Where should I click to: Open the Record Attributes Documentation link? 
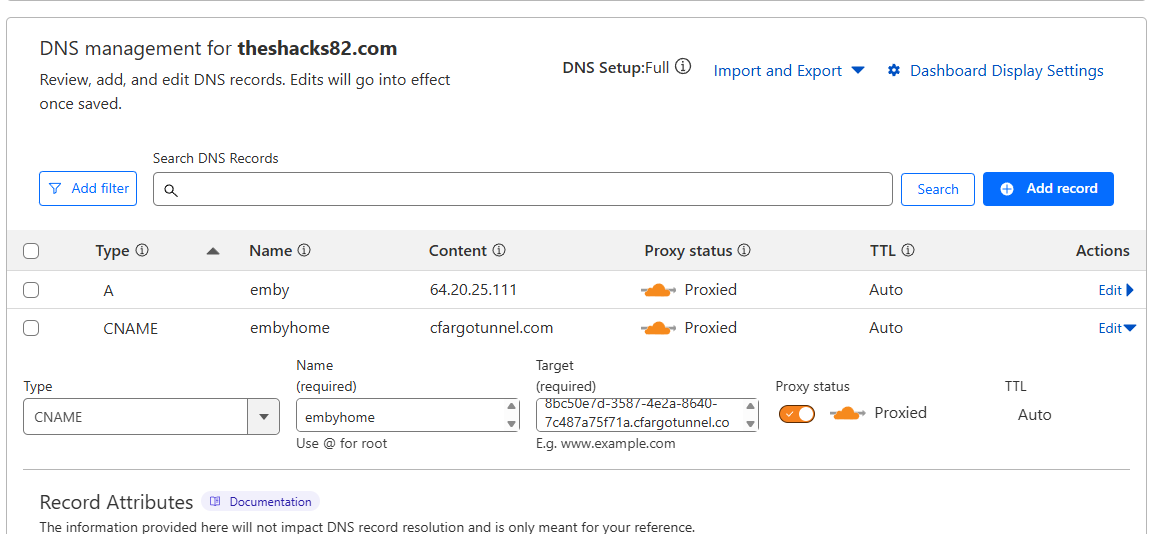(261, 502)
